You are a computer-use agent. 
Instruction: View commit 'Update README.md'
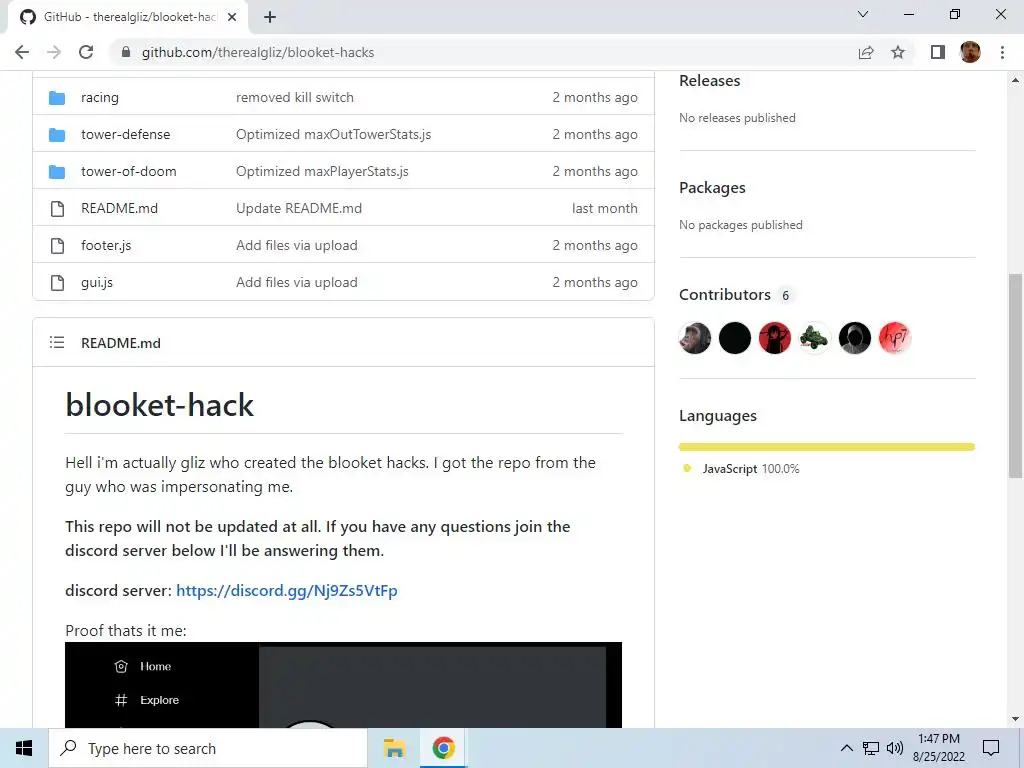(298, 208)
